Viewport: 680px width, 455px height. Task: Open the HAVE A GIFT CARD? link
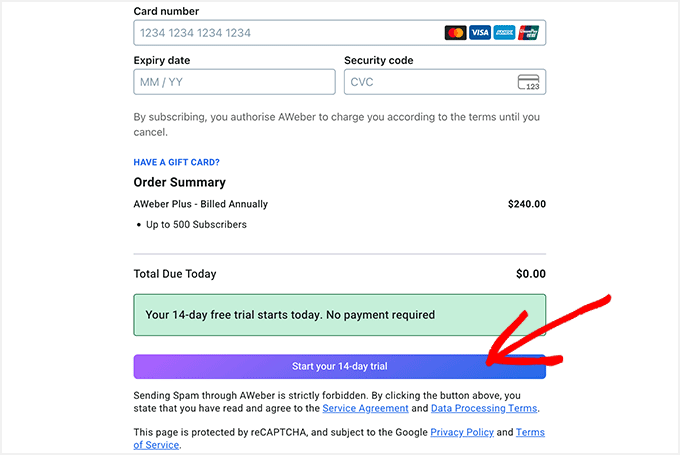click(176, 162)
